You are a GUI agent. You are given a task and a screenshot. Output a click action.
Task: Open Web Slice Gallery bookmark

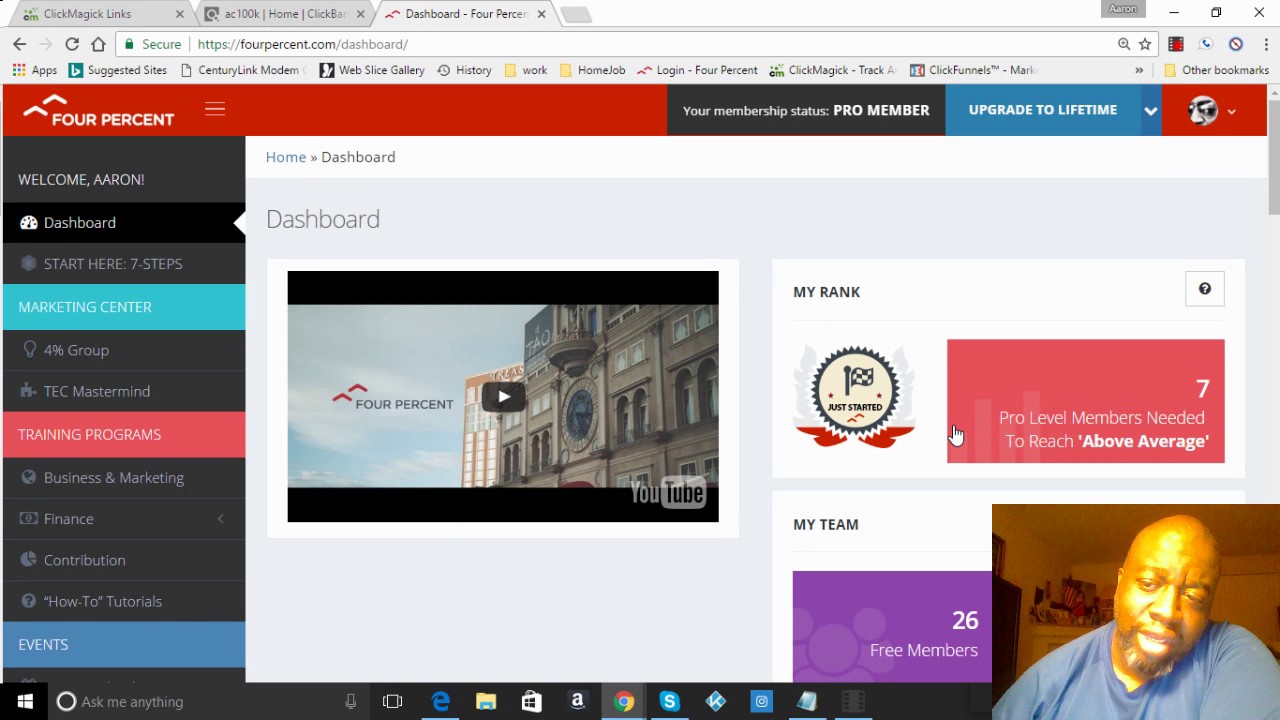[372, 70]
